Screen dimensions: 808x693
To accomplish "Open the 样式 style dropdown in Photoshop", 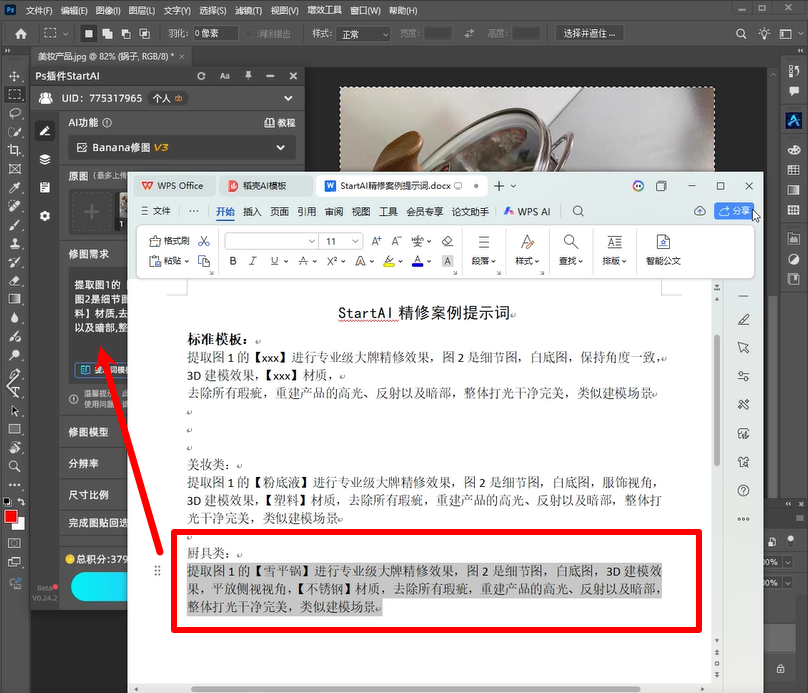I will tap(363, 34).
